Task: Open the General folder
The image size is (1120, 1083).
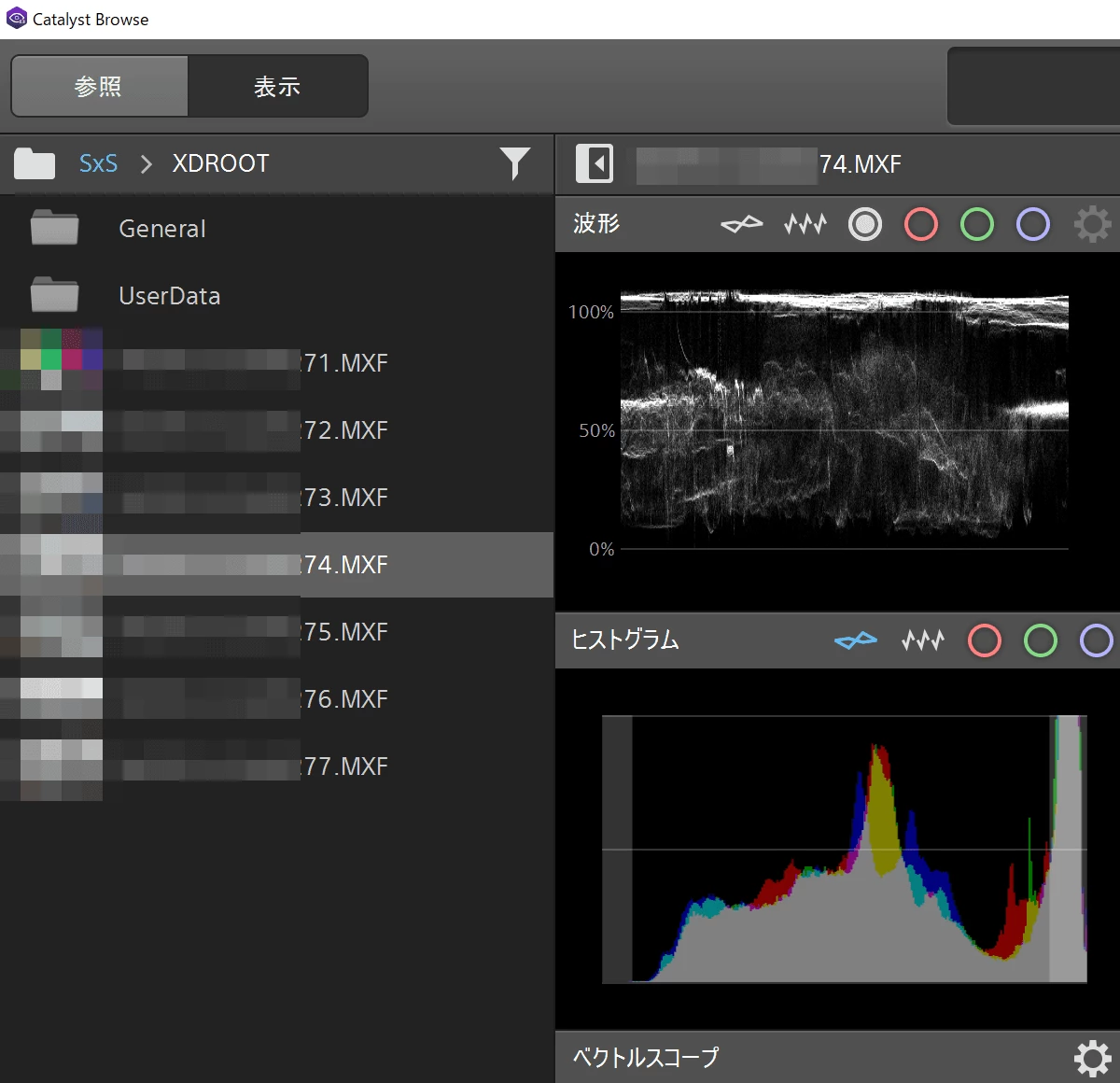Action: click(276, 229)
